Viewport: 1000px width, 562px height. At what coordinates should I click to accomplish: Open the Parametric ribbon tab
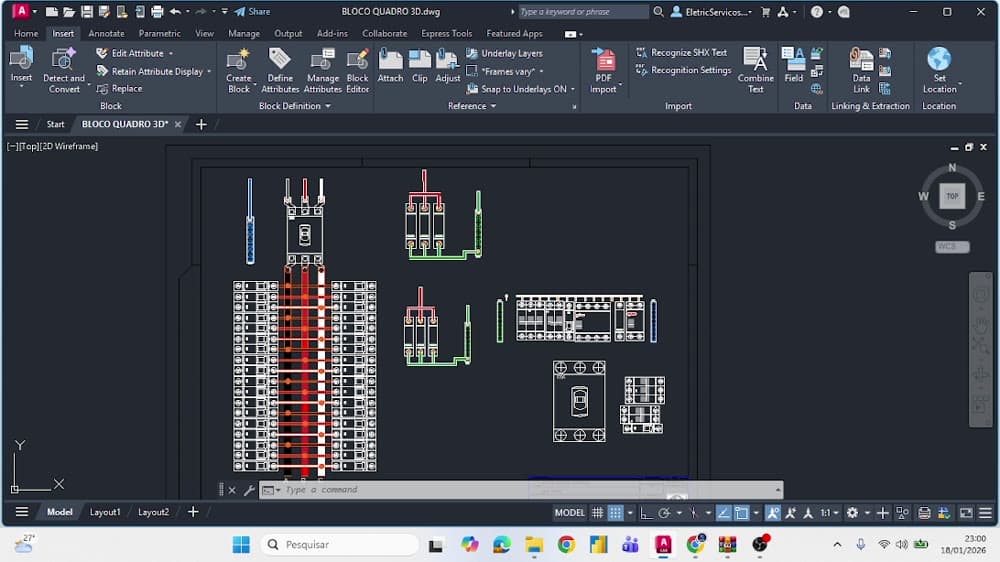[159, 33]
